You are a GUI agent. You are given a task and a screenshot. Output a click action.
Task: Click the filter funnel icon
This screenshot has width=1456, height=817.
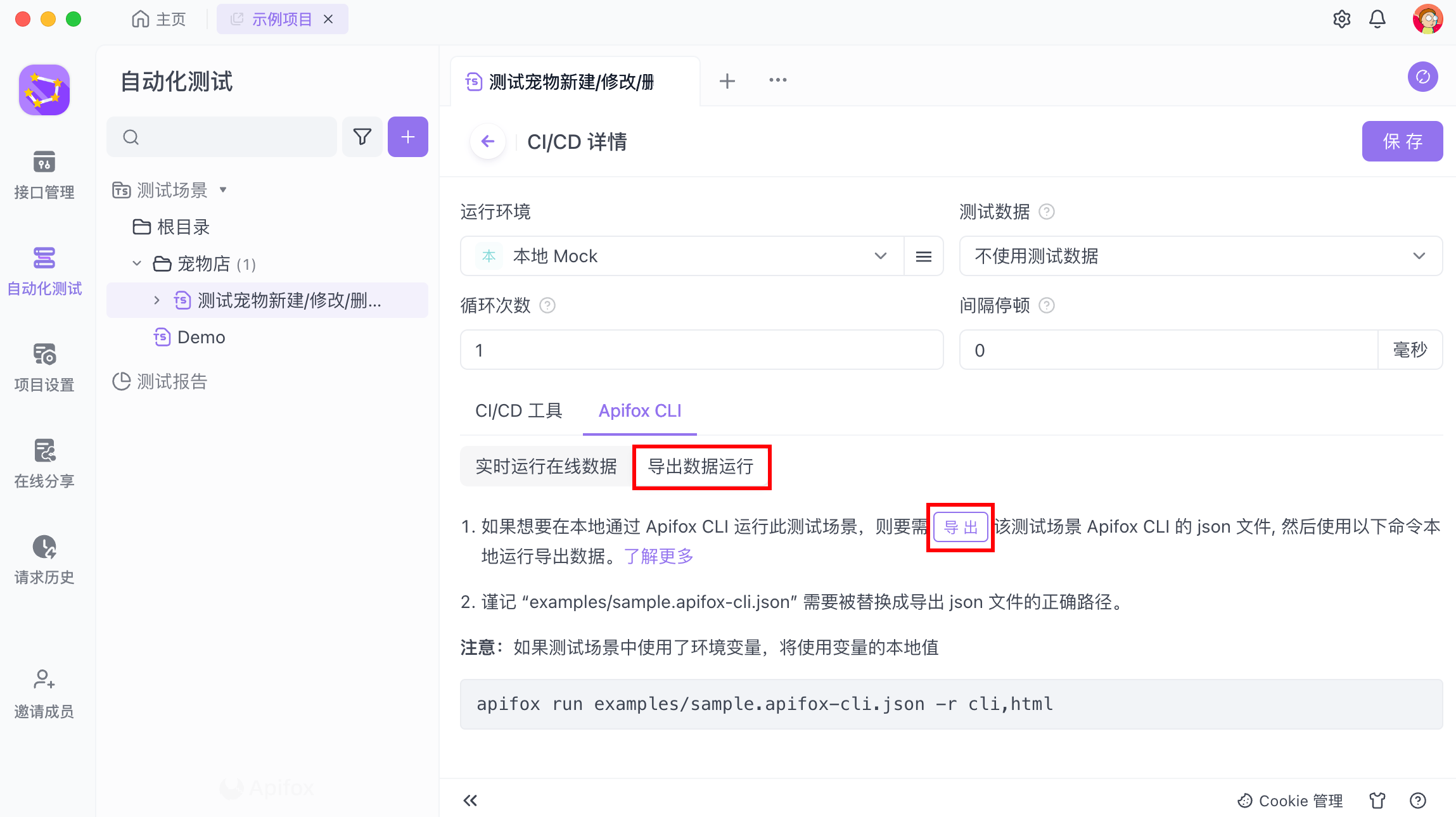pyautogui.click(x=362, y=137)
